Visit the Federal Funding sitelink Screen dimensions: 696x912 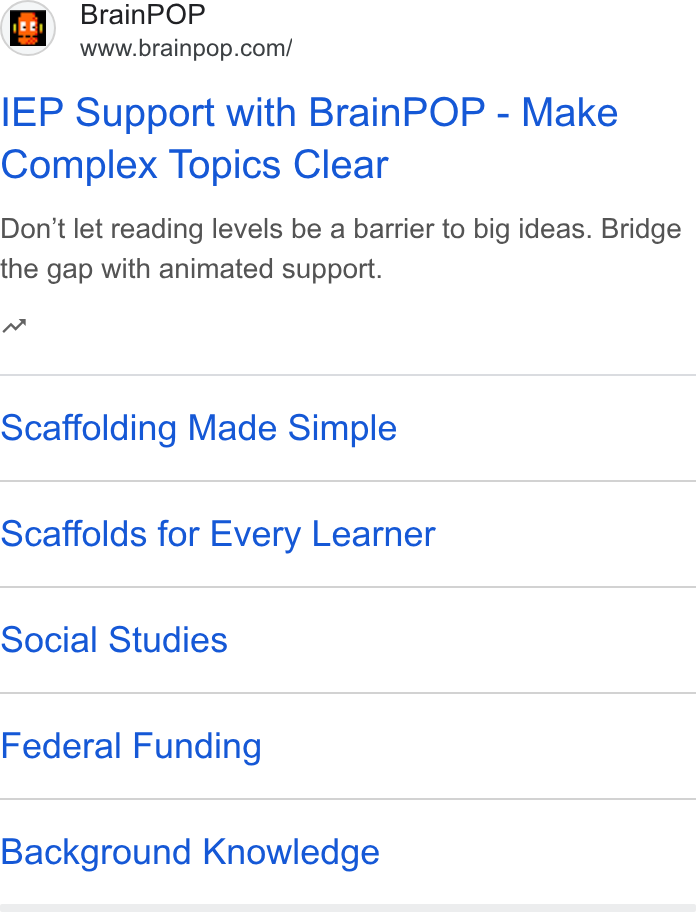pyautogui.click(x=131, y=746)
